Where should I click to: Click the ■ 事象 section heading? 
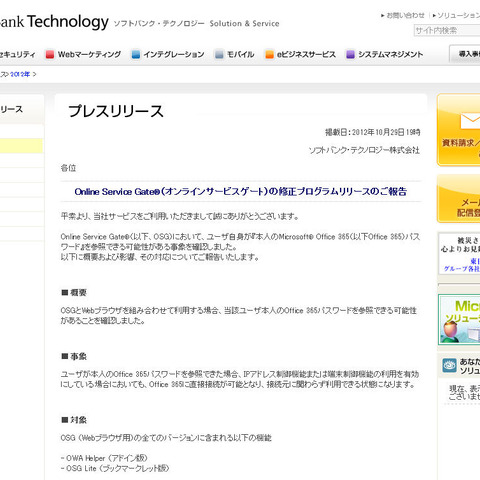pos(74,356)
